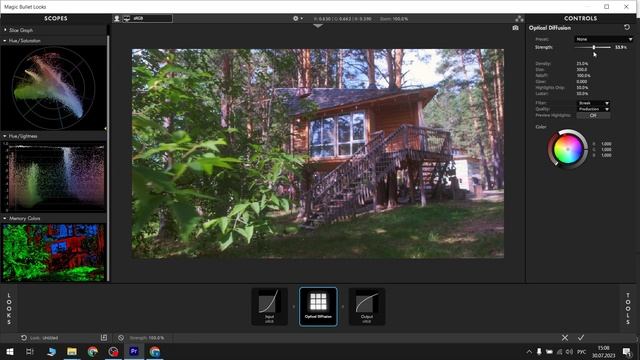This screenshot has height=360, width=640.
Task: Click the downward triangle marker above the preview
Action: [x=318, y=26]
